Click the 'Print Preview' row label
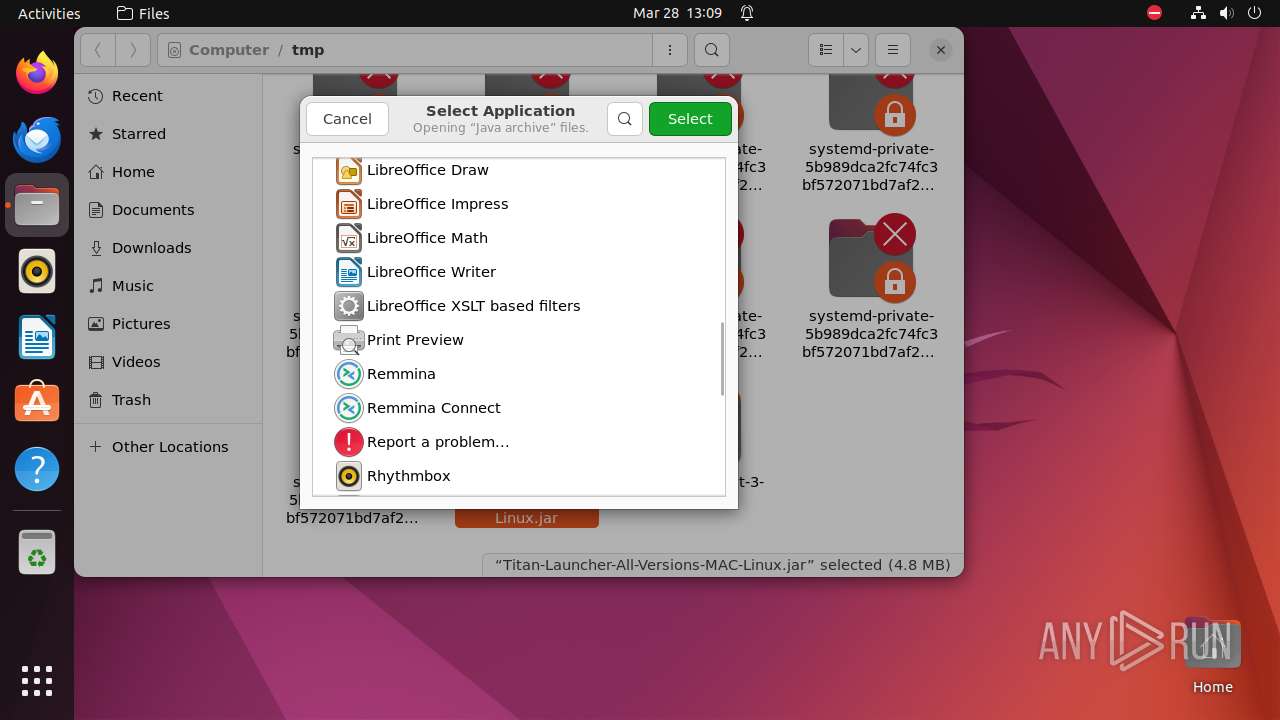 (415, 340)
